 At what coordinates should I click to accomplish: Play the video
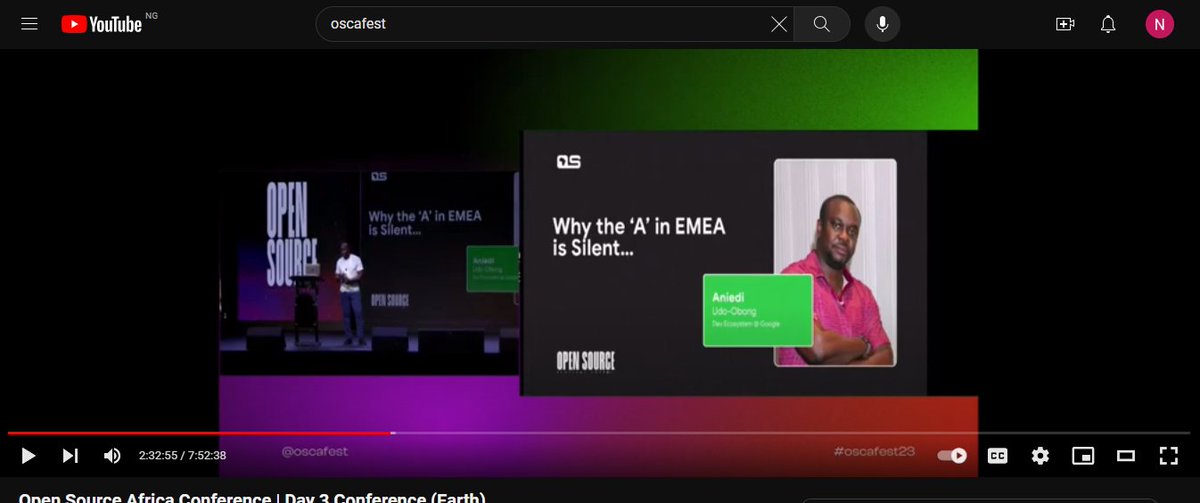(29, 456)
